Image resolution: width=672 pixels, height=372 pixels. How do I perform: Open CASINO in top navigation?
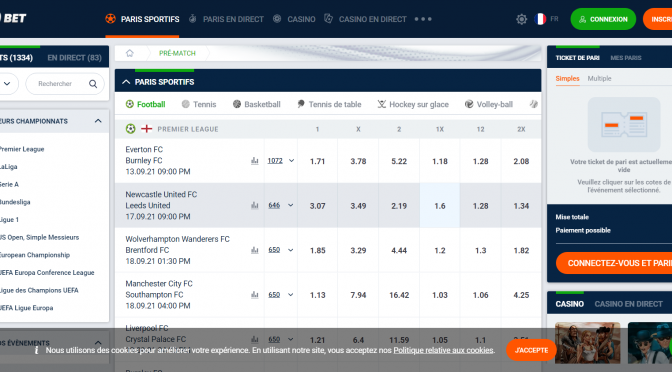[294, 19]
